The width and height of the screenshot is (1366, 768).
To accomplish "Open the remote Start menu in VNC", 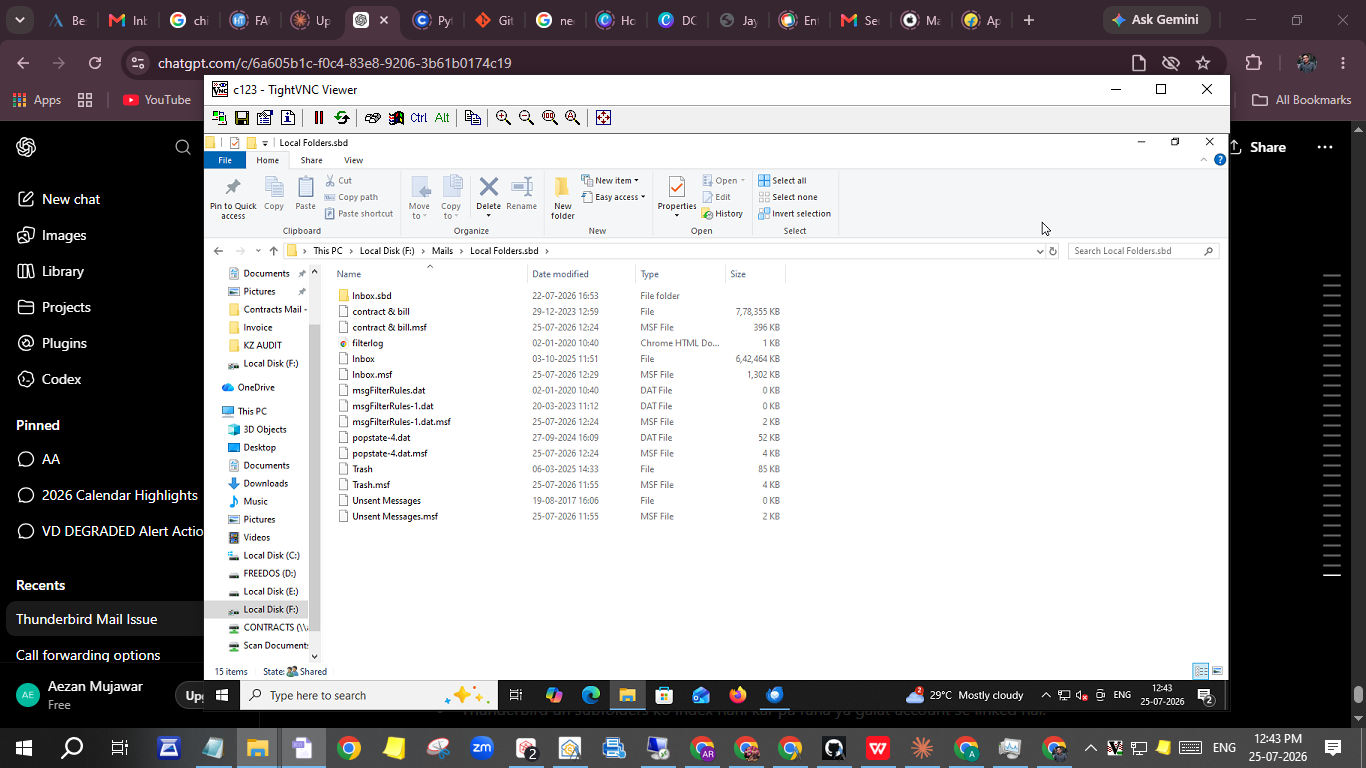I will [222, 695].
